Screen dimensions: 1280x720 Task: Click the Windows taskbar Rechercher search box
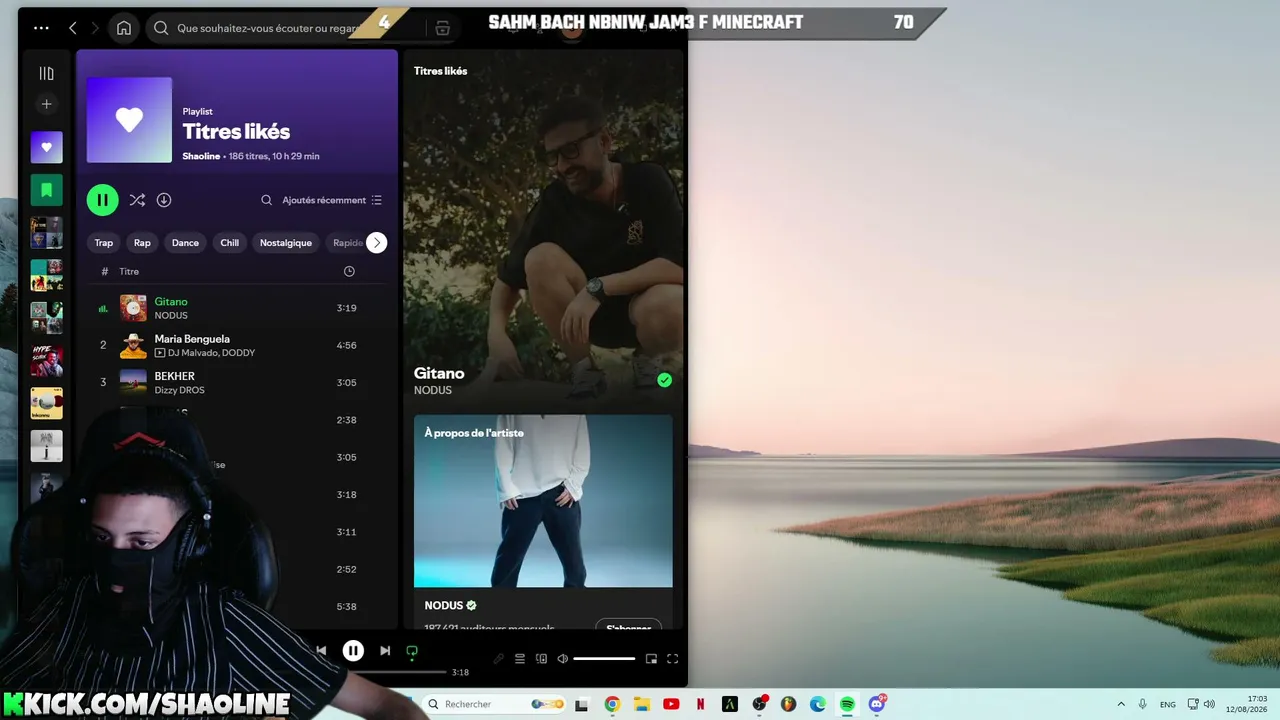point(494,704)
